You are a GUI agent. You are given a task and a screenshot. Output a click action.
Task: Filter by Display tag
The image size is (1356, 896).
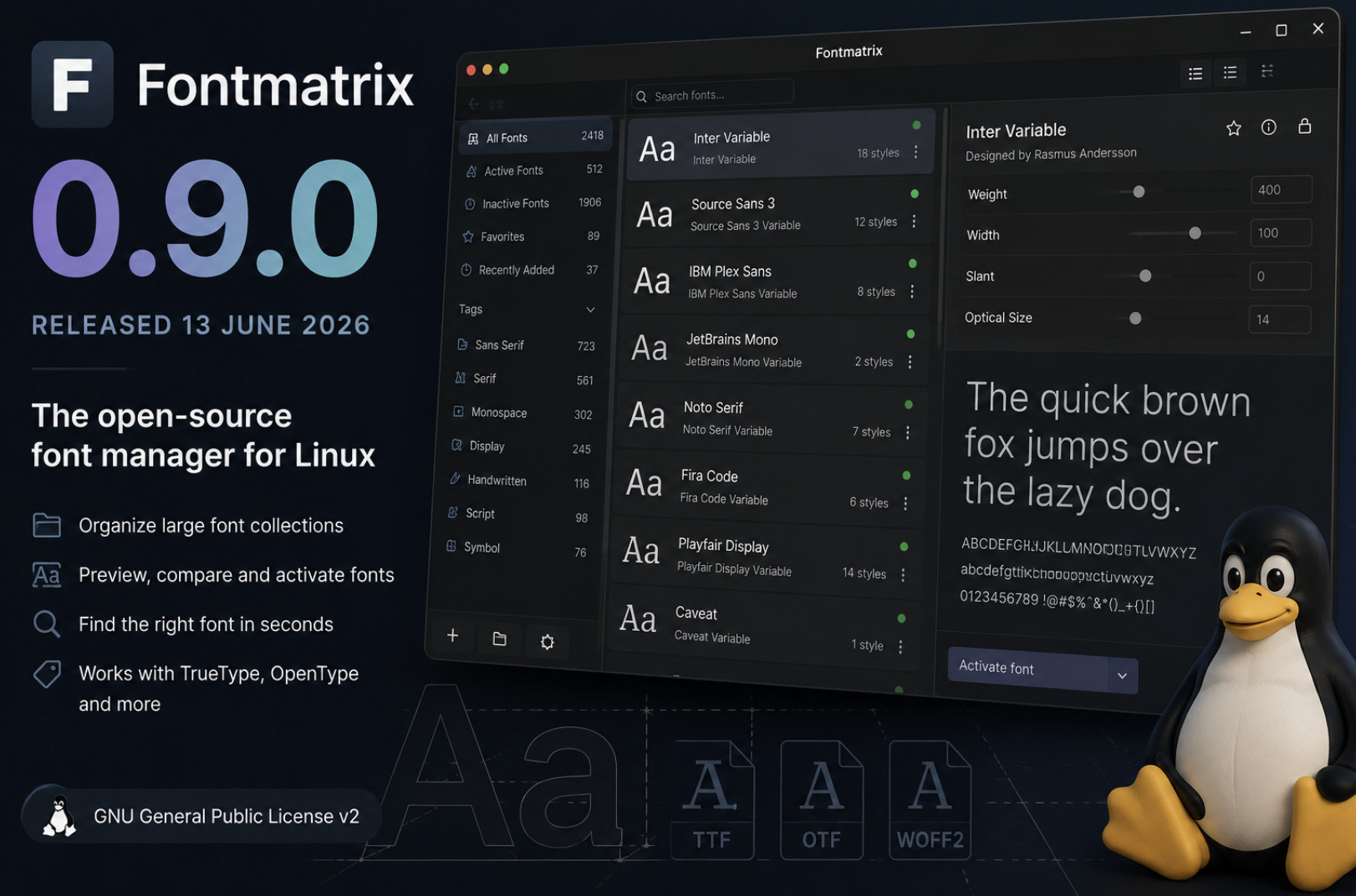pos(520,447)
